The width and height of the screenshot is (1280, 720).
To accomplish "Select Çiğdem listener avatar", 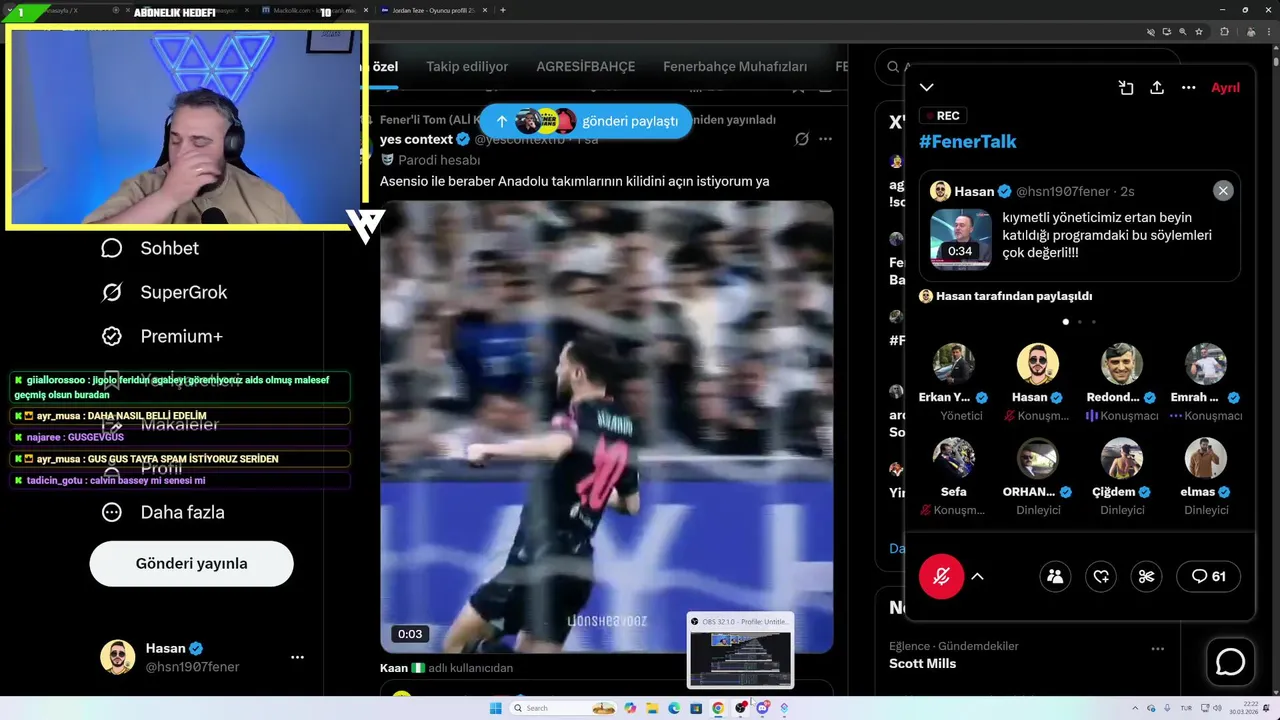I will tap(1122, 458).
